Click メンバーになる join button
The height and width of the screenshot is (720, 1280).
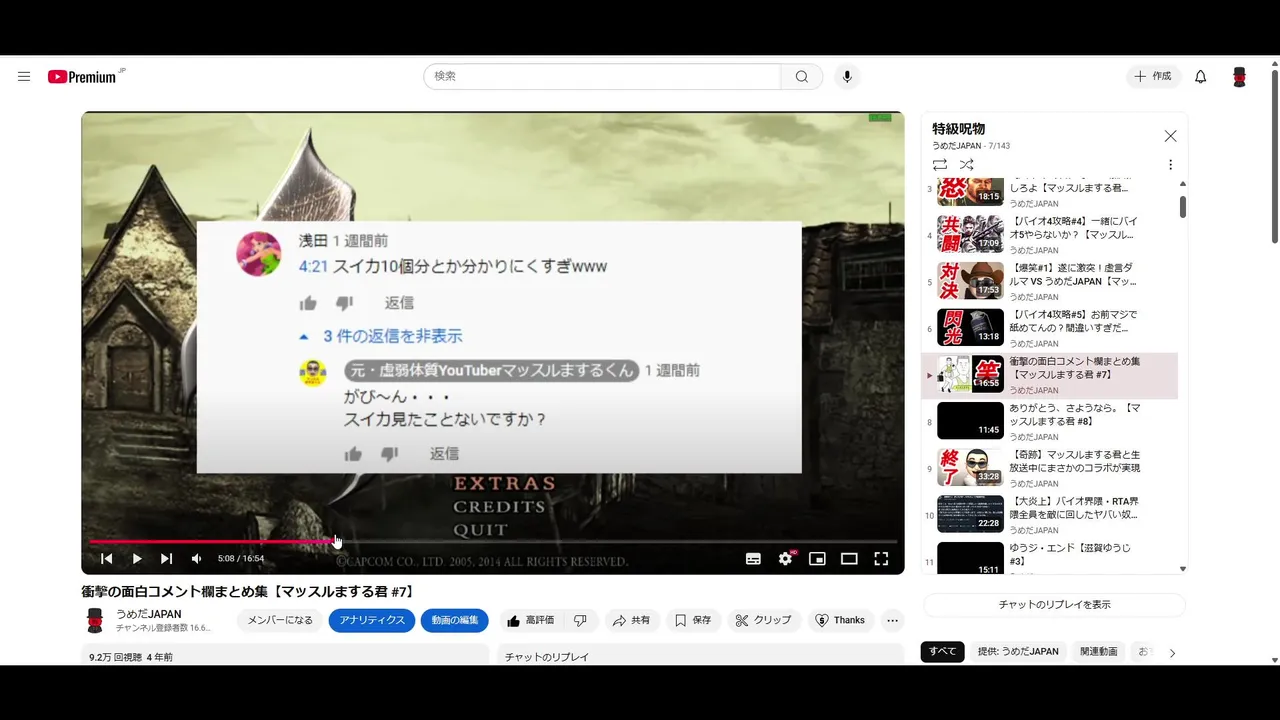(280, 620)
